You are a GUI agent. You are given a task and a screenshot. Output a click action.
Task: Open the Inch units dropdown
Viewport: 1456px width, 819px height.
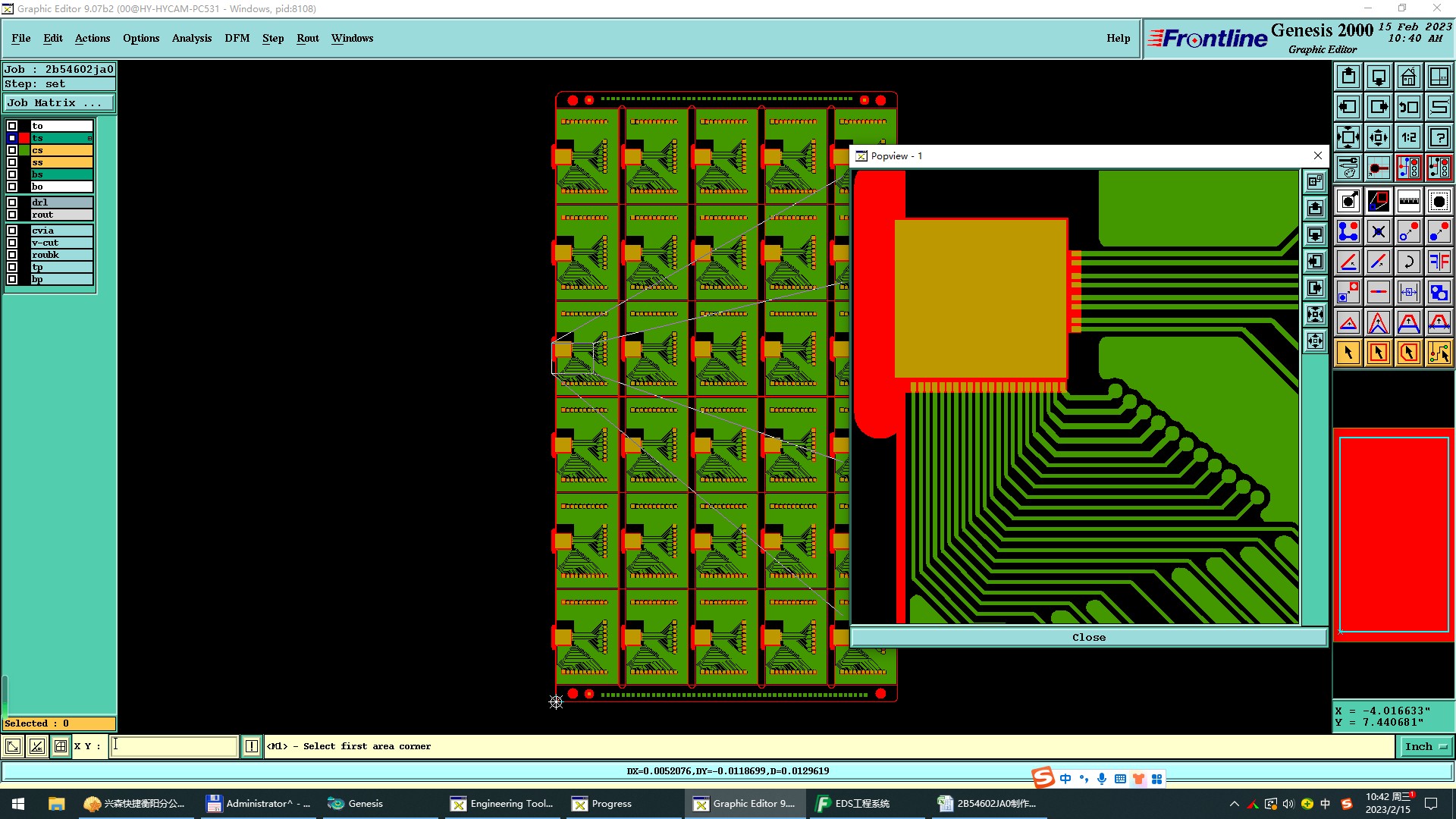pyautogui.click(x=1426, y=746)
